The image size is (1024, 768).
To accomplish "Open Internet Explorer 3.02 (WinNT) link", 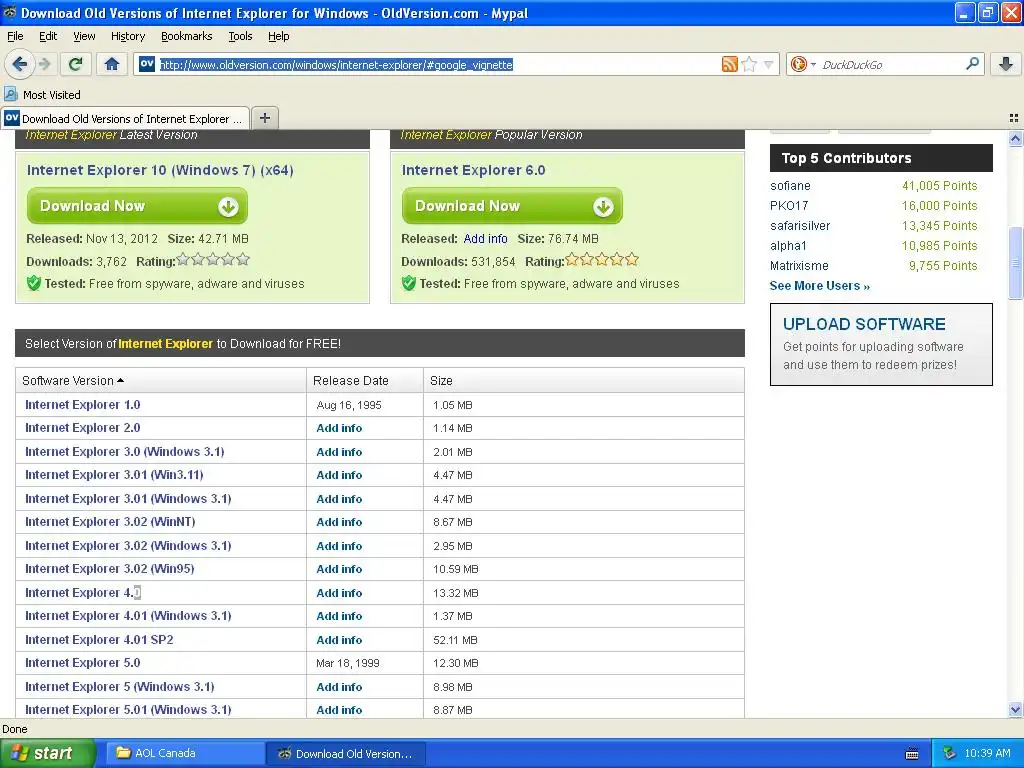I will coord(110,522).
